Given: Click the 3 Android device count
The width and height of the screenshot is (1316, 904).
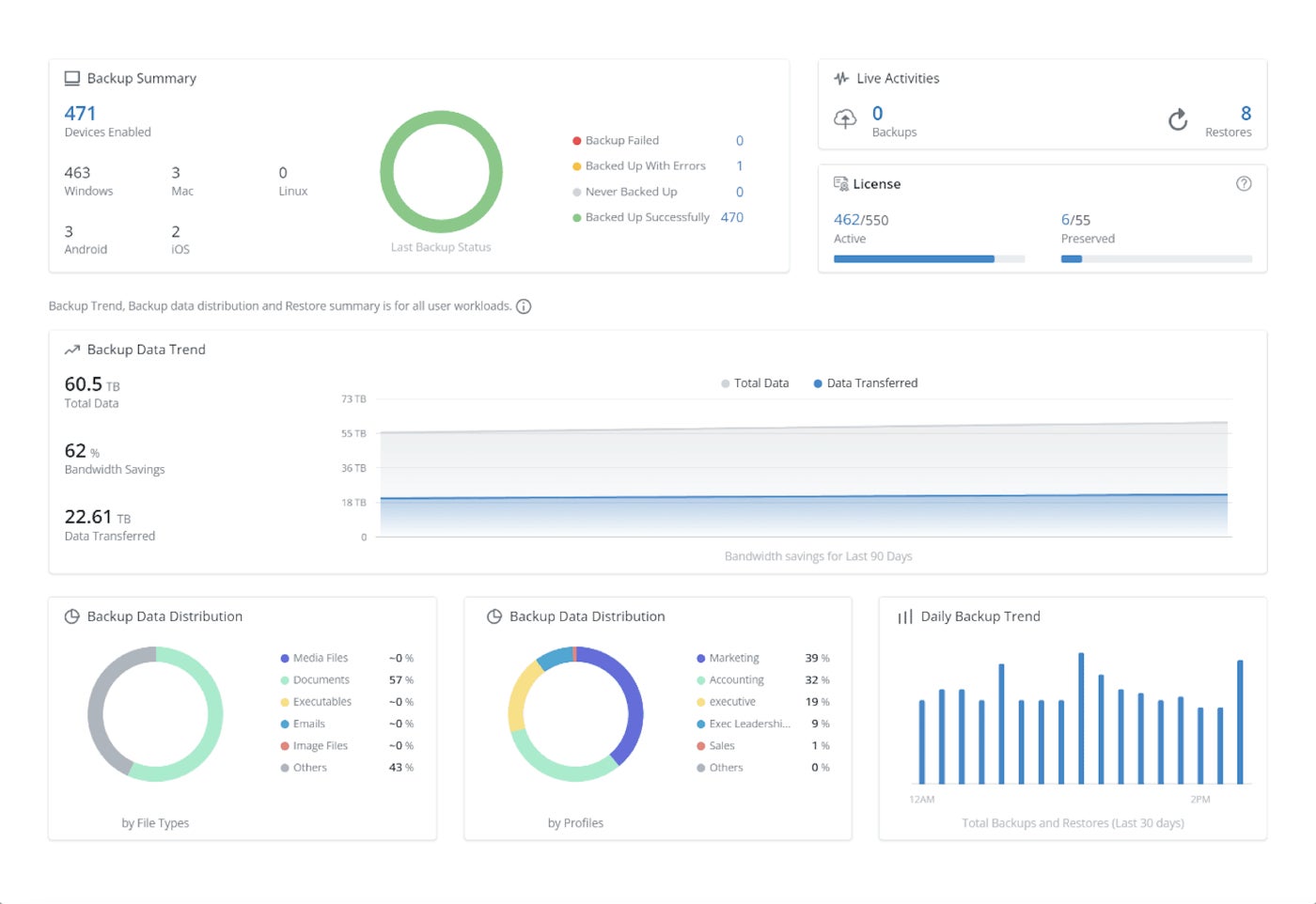Looking at the screenshot, I should click(x=69, y=232).
